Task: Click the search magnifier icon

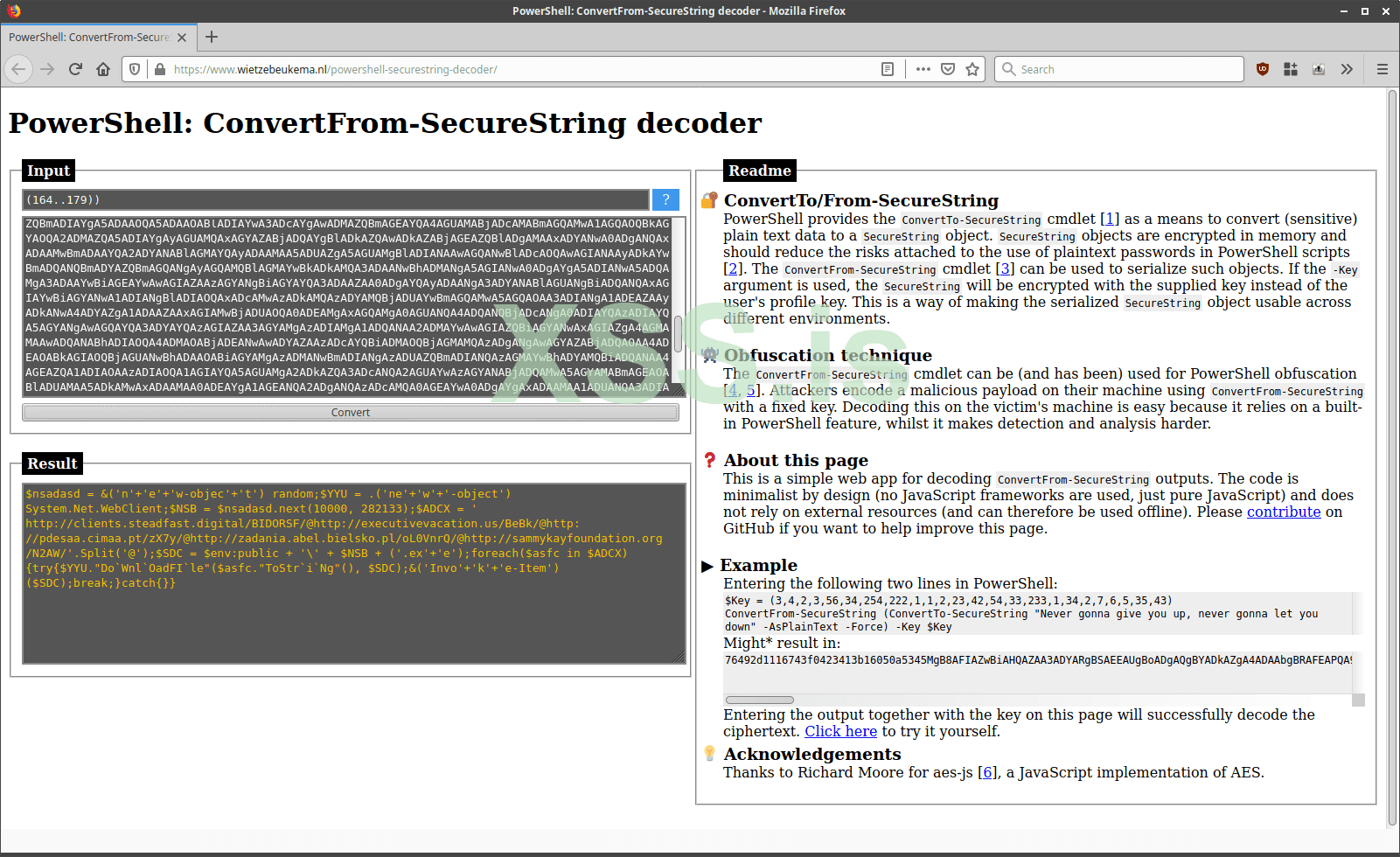Action: click(x=1009, y=69)
